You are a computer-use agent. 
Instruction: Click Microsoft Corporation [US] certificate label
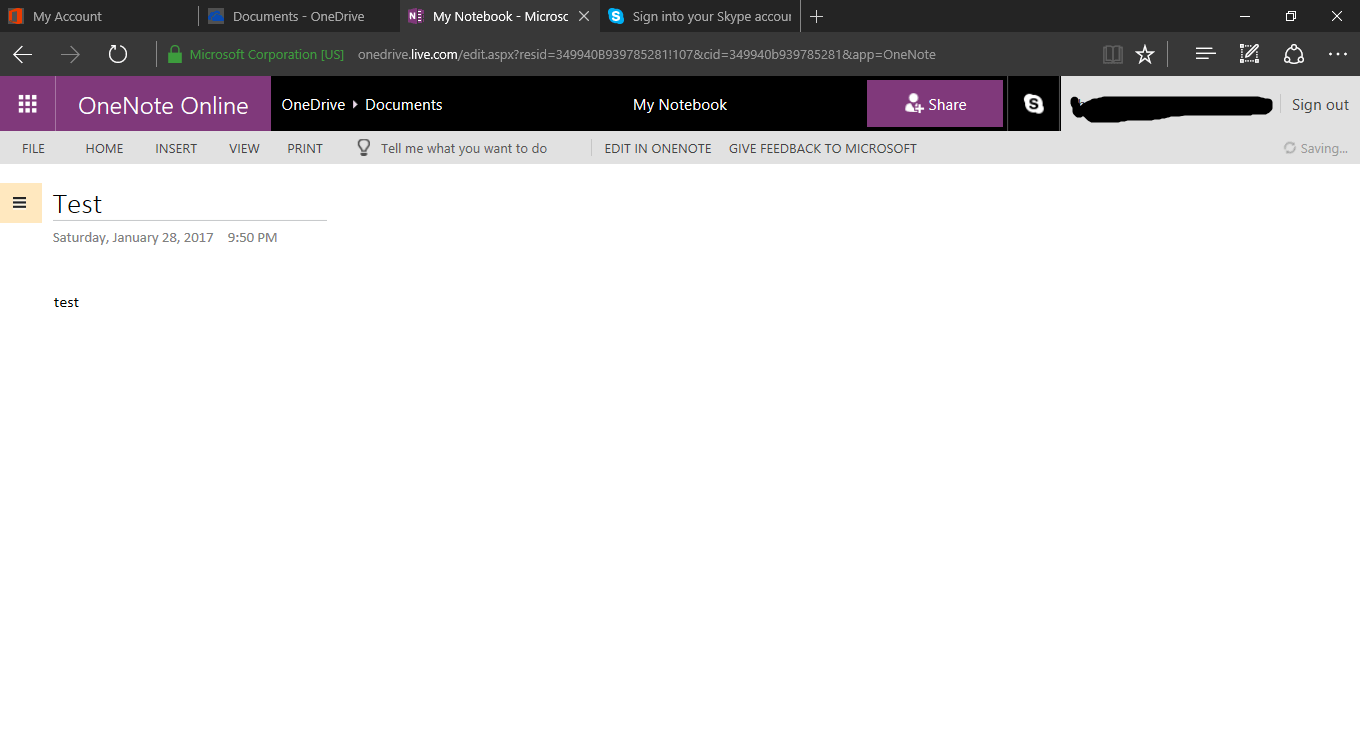(266, 54)
